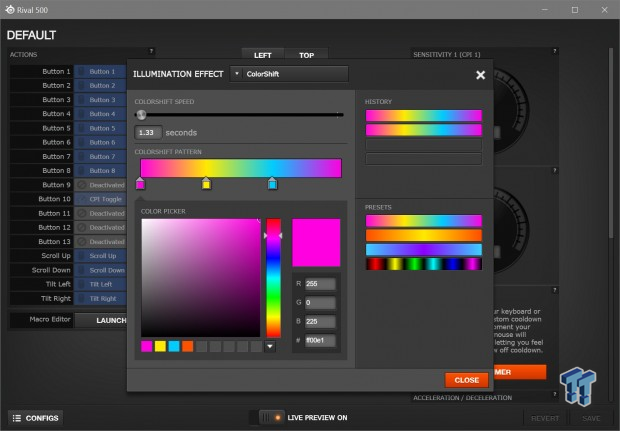Viewport: 620px width, 431px height.
Task: Select the cyan gradient stop marker
Action: tap(272, 183)
